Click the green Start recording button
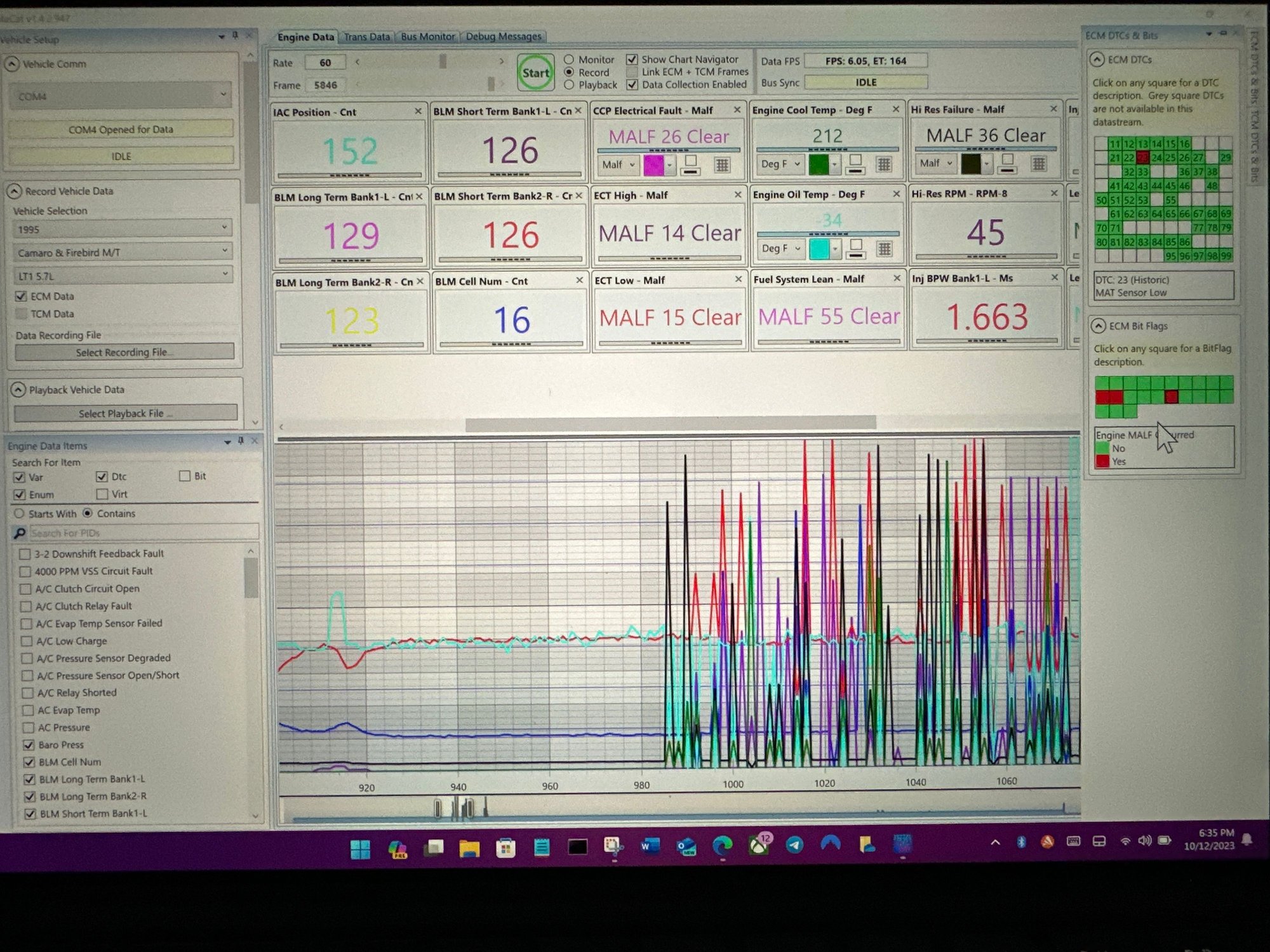This screenshot has height=952, width=1270. [x=535, y=72]
